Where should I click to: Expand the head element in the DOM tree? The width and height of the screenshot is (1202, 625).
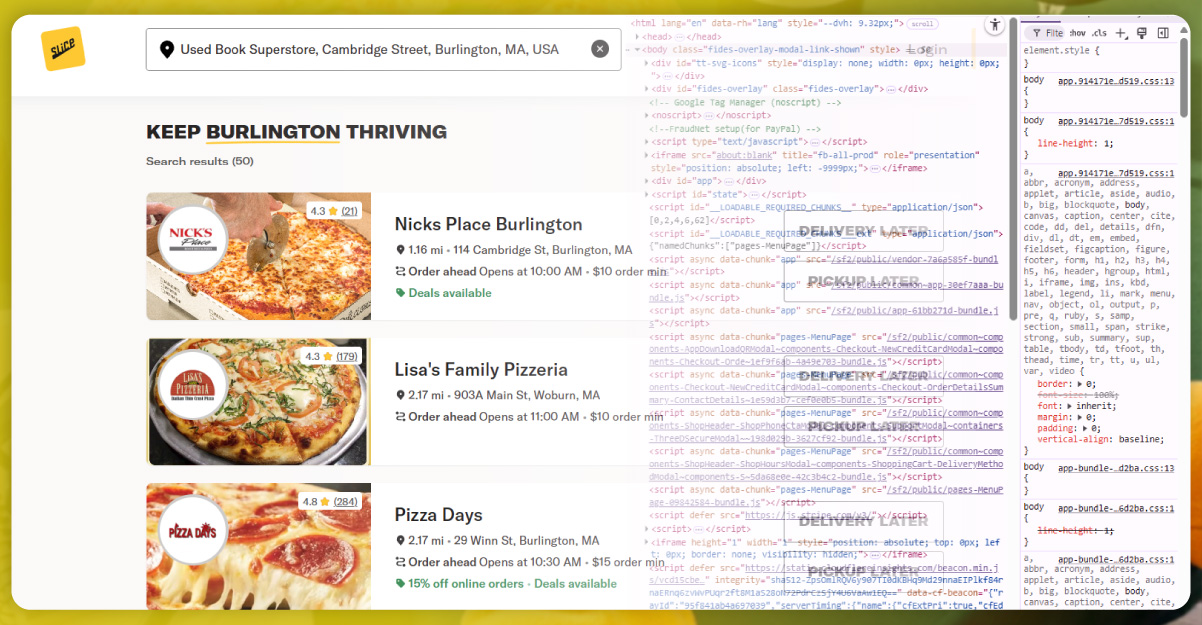(x=638, y=36)
